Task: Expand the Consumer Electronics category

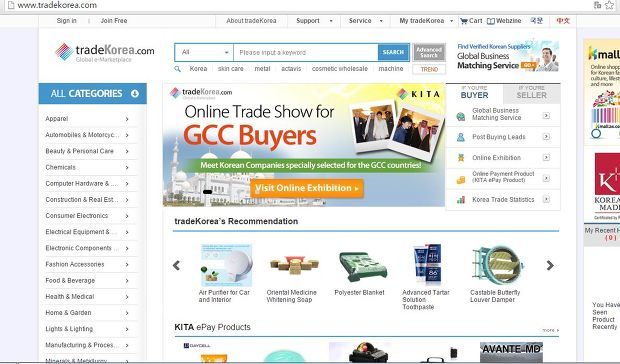Action: tap(127, 216)
